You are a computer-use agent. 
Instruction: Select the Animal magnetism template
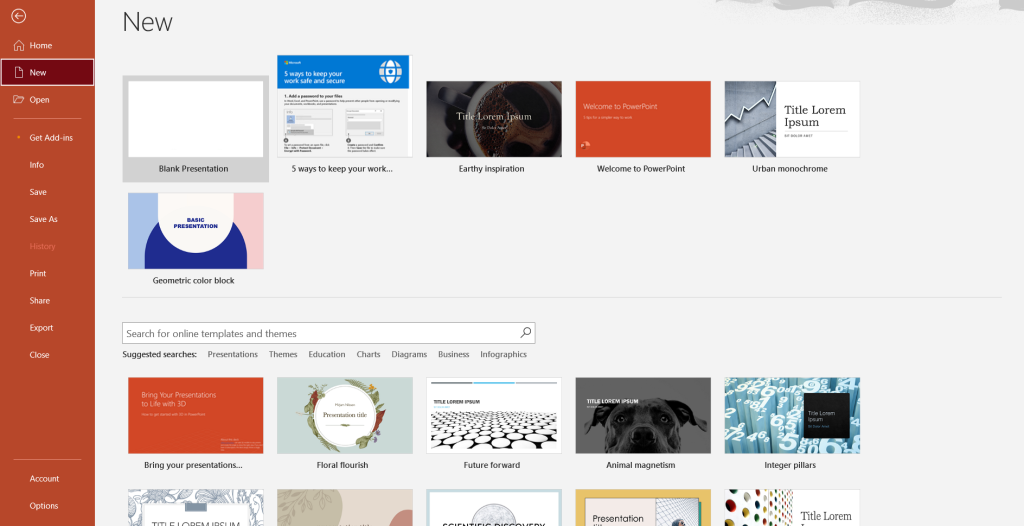pos(643,415)
